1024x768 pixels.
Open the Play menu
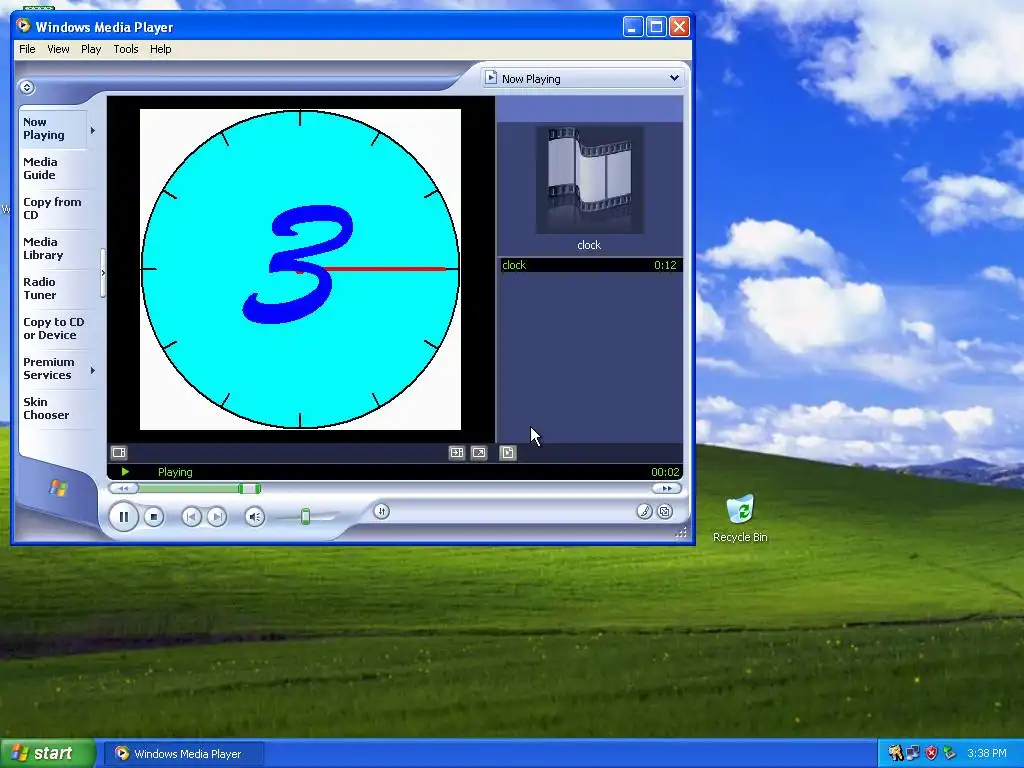pos(91,49)
